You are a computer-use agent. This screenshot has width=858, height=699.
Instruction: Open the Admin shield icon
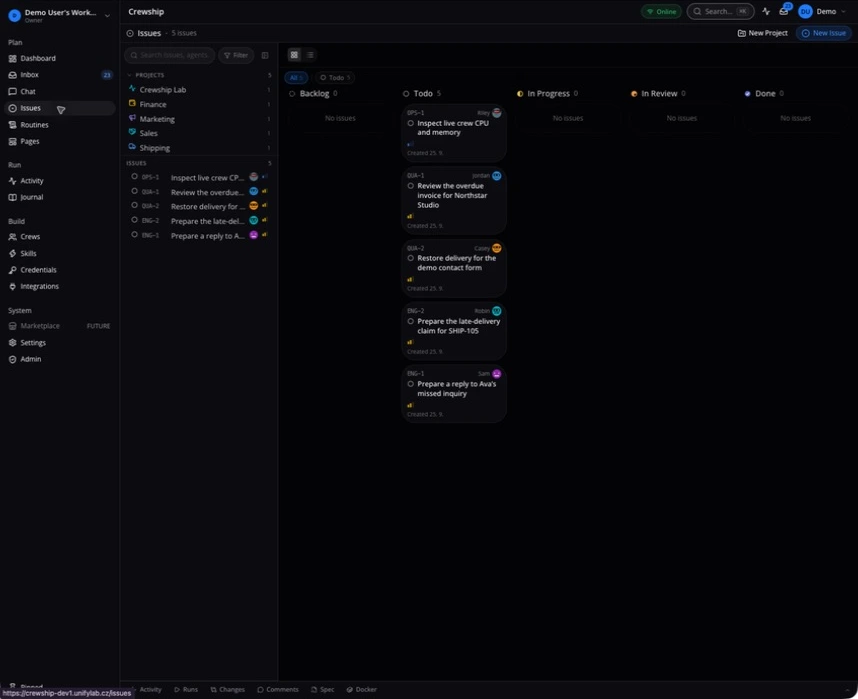12,359
